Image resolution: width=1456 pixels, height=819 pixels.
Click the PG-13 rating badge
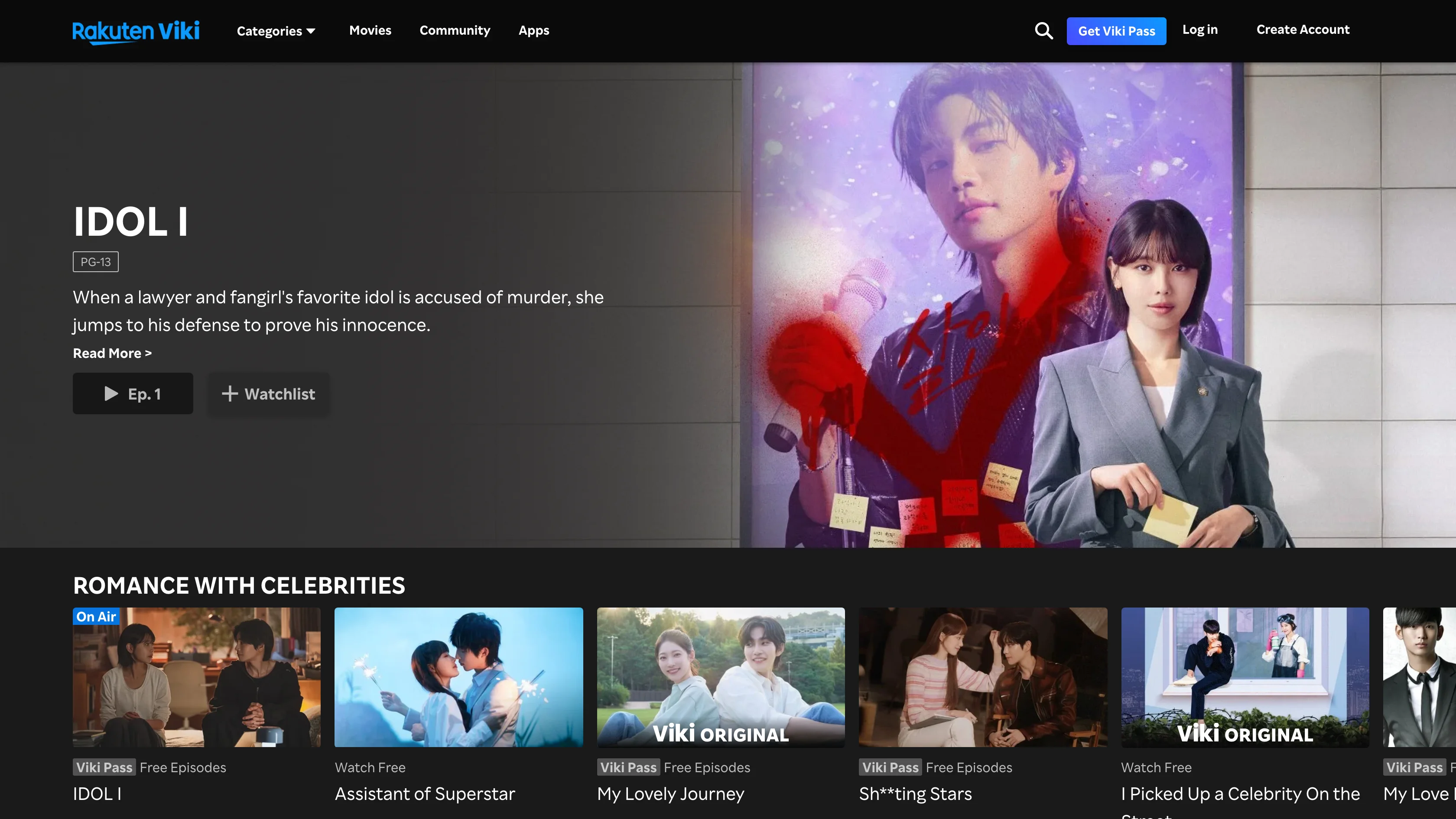(95, 262)
